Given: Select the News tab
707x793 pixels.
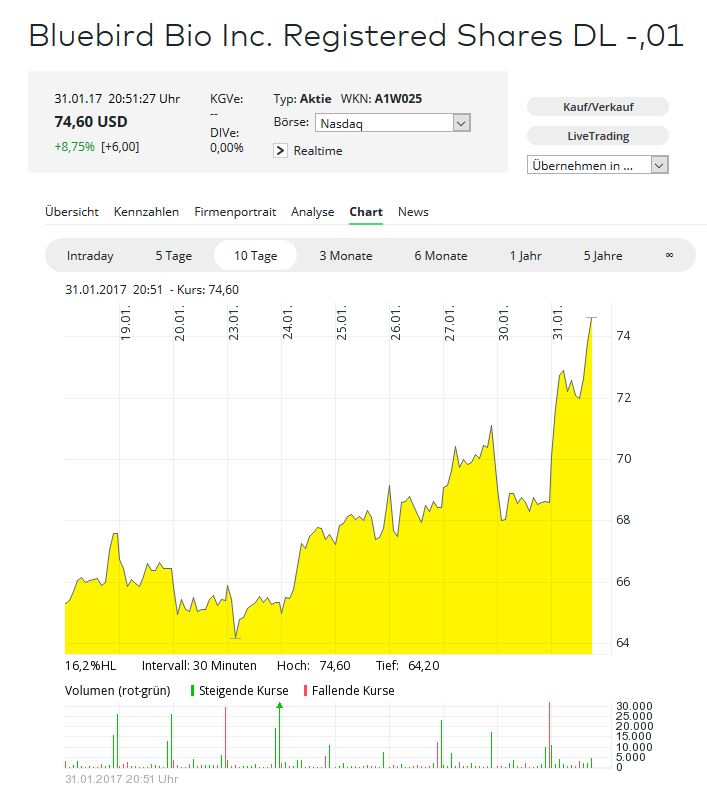Looking at the screenshot, I should [413, 212].
